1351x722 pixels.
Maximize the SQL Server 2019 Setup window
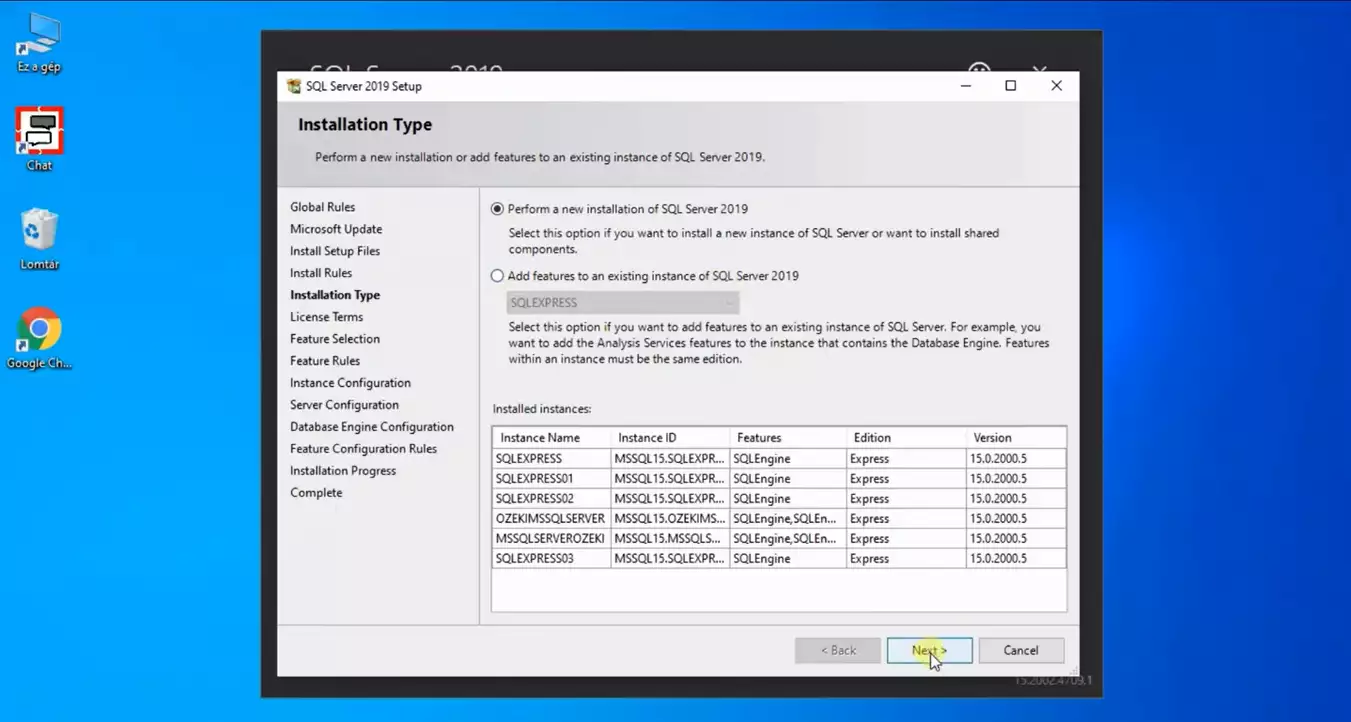click(1011, 86)
